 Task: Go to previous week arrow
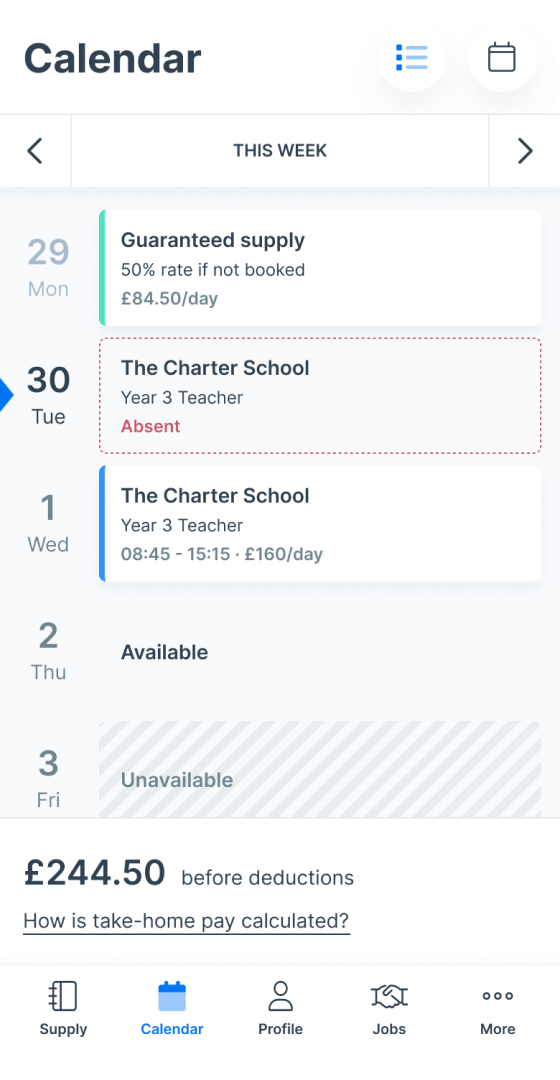pos(35,151)
